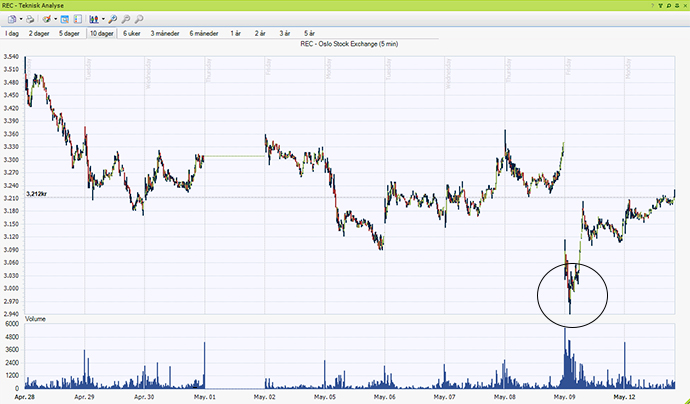
Task: Open the chart type dropdown arrow
Action: click(103, 19)
